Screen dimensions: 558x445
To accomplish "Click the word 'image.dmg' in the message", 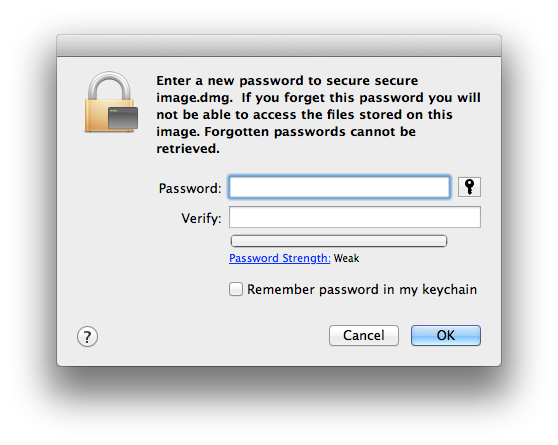I will [x=194, y=98].
